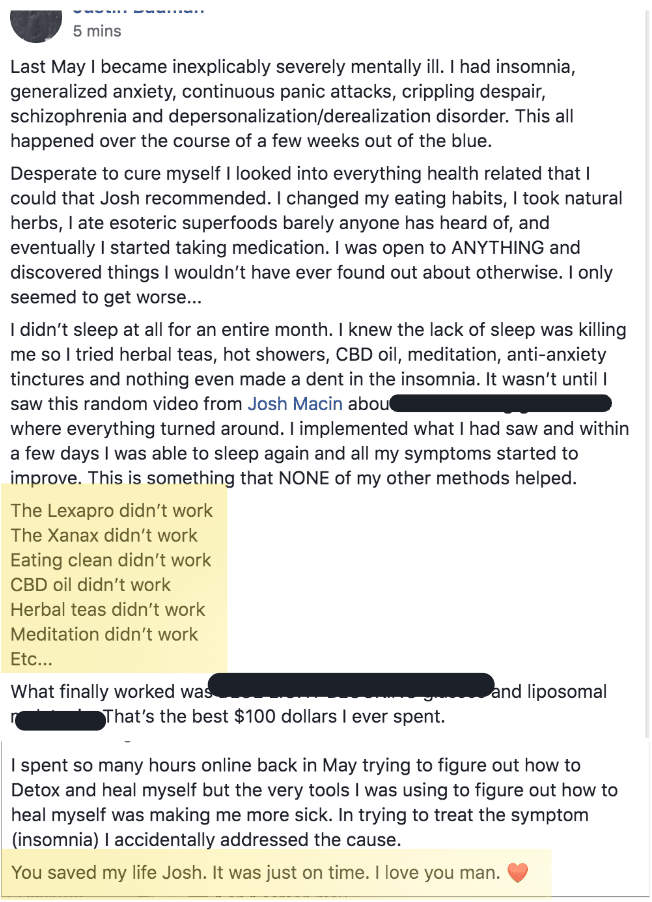Click 'Eating clean didn't work' line
This screenshot has height=902, width=652.
click(x=111, y=560)
